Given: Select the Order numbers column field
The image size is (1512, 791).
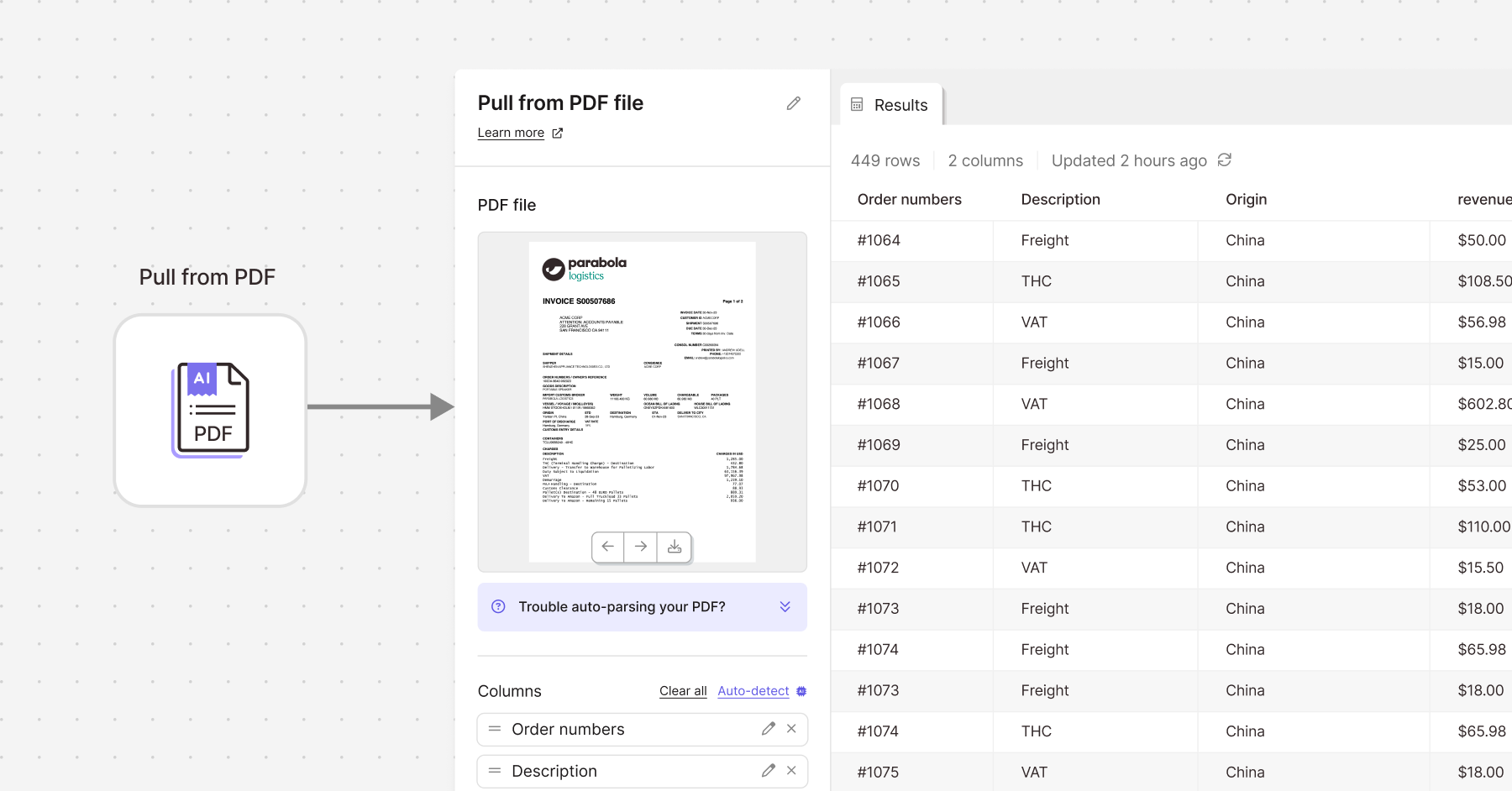Looking at the screenshot, I should (643, 730).
